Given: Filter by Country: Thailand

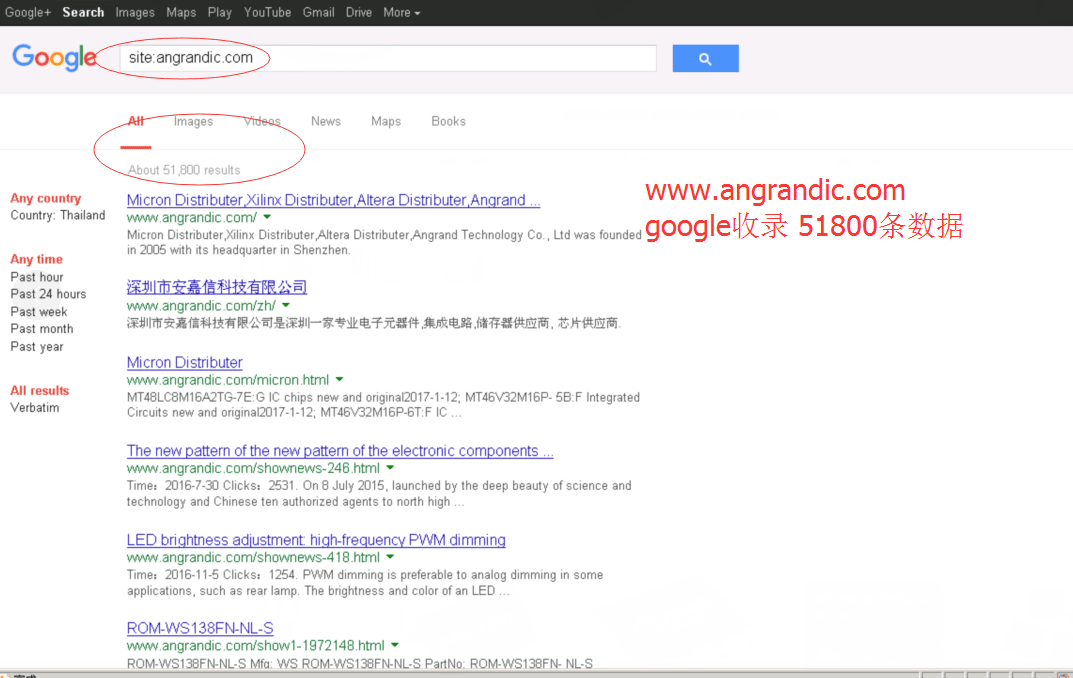Looking at the screenshot, I should (x=58, y=216).
